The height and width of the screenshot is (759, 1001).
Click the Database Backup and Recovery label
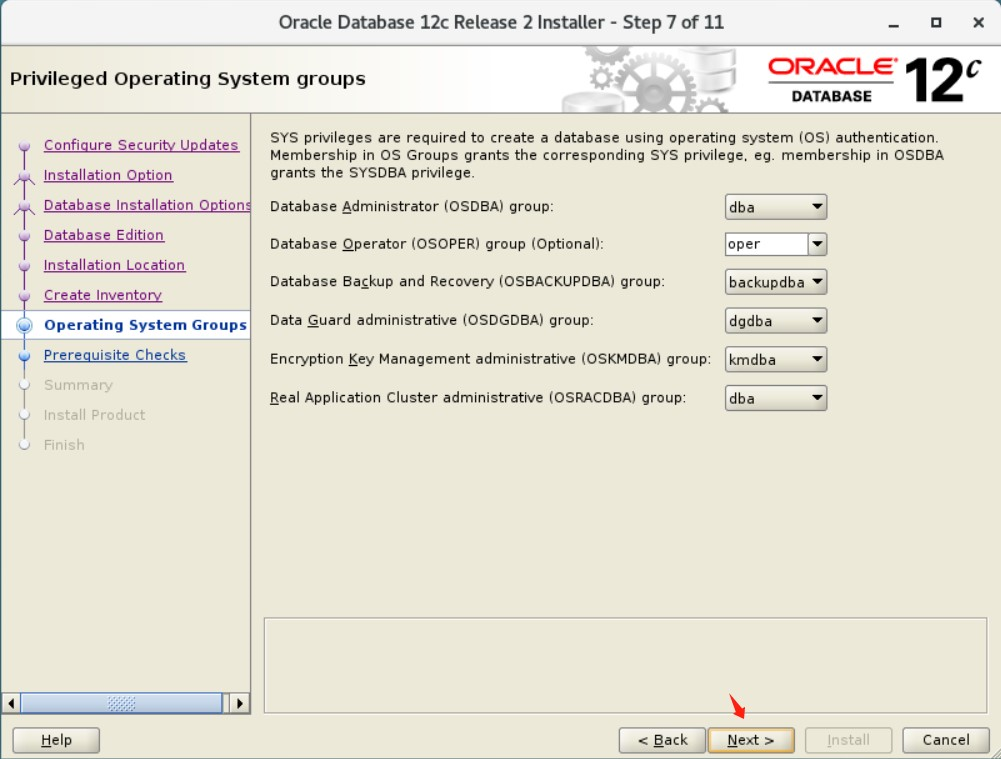pos(467,282)
